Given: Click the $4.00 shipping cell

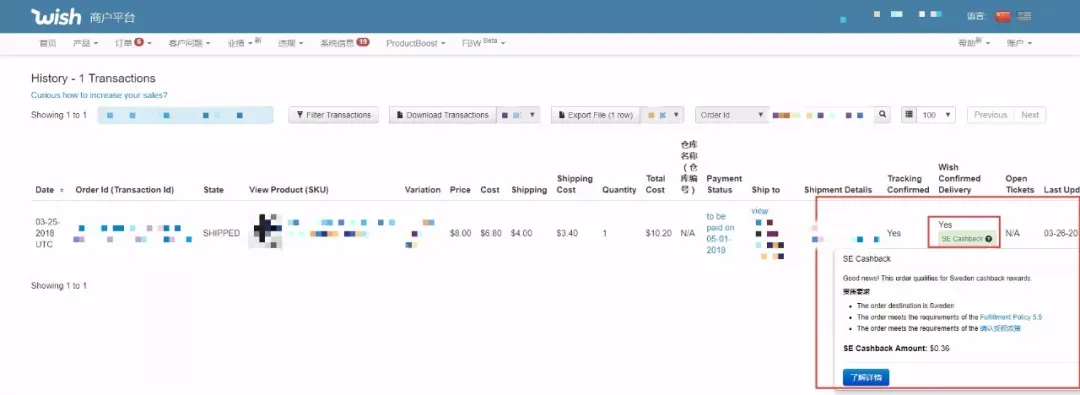Looking at the screenshot, I should (521, 233).
